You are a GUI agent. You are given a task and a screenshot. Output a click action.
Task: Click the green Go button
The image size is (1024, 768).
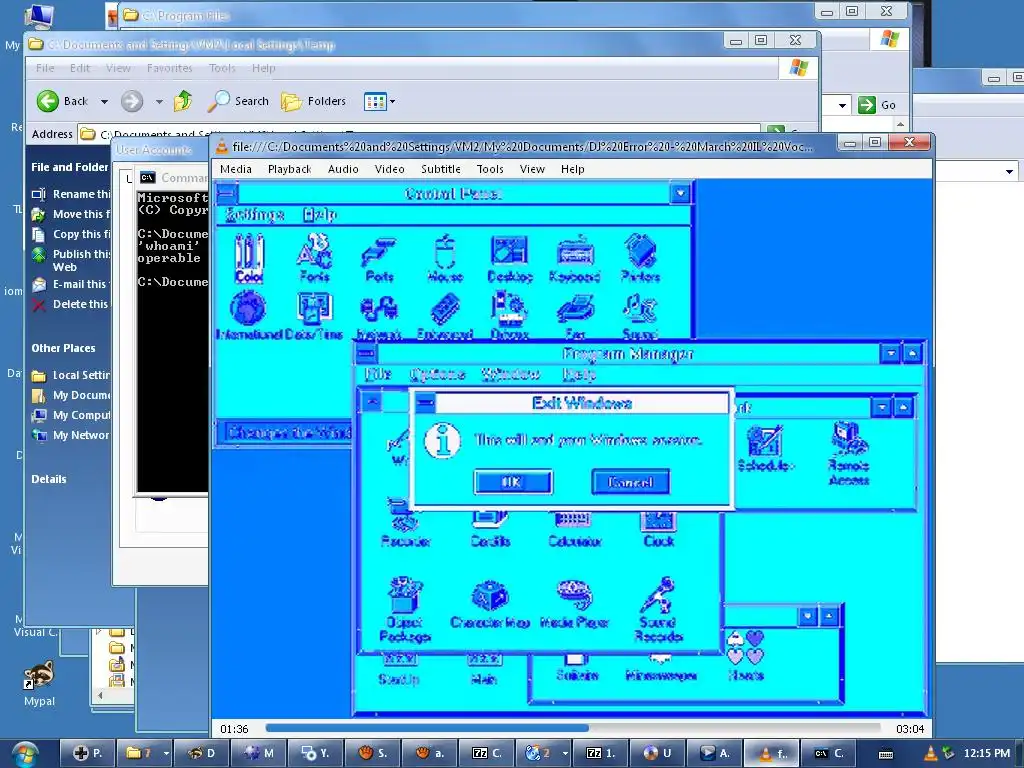click(877, 104)
